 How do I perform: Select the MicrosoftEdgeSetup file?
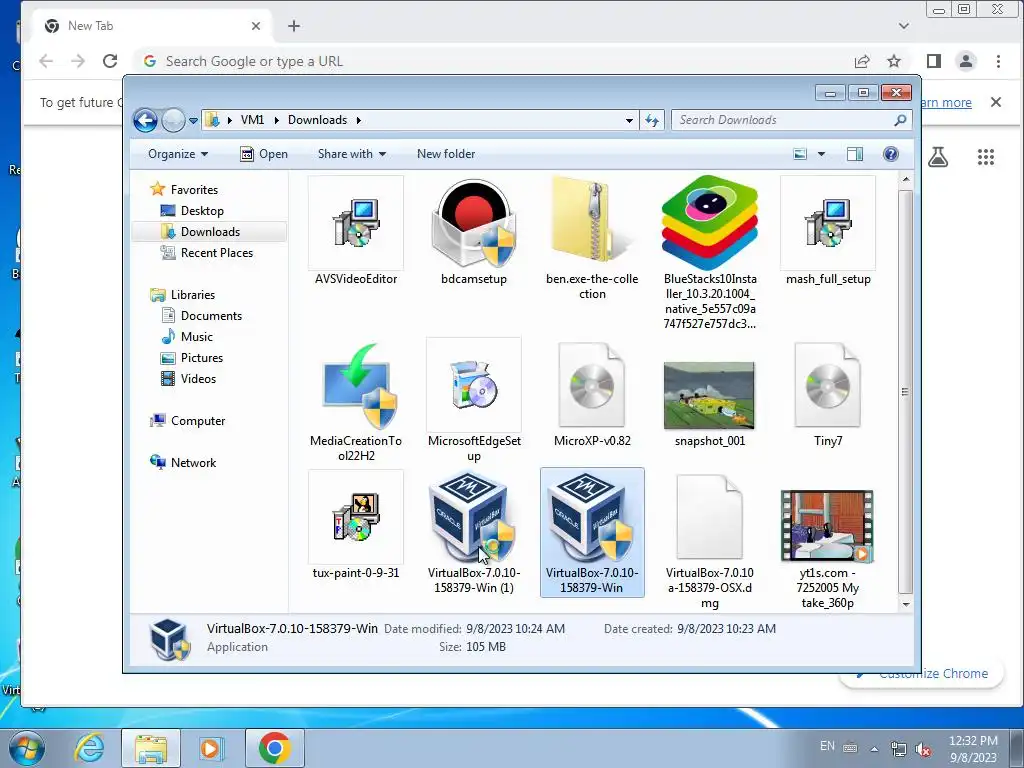tap(473, 401)
